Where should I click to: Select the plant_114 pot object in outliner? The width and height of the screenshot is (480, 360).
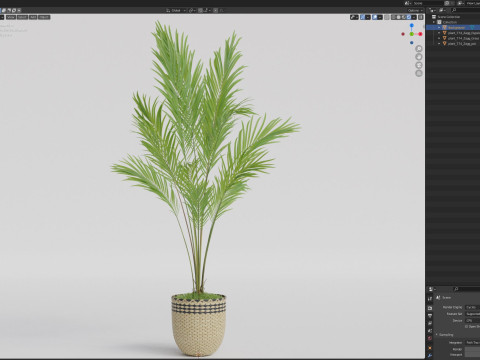(462, 43)
